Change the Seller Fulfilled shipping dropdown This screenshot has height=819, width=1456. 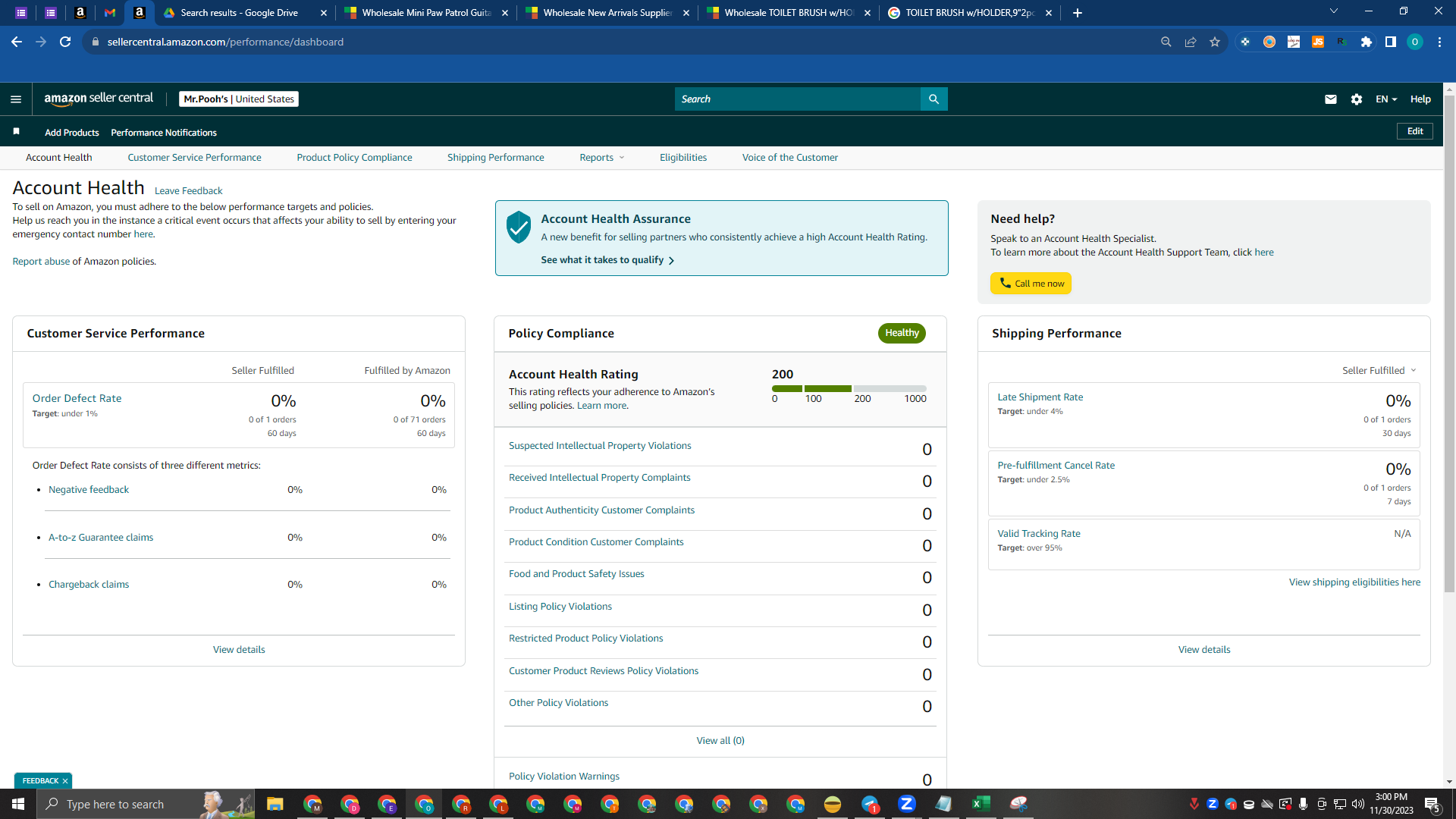1379,371
